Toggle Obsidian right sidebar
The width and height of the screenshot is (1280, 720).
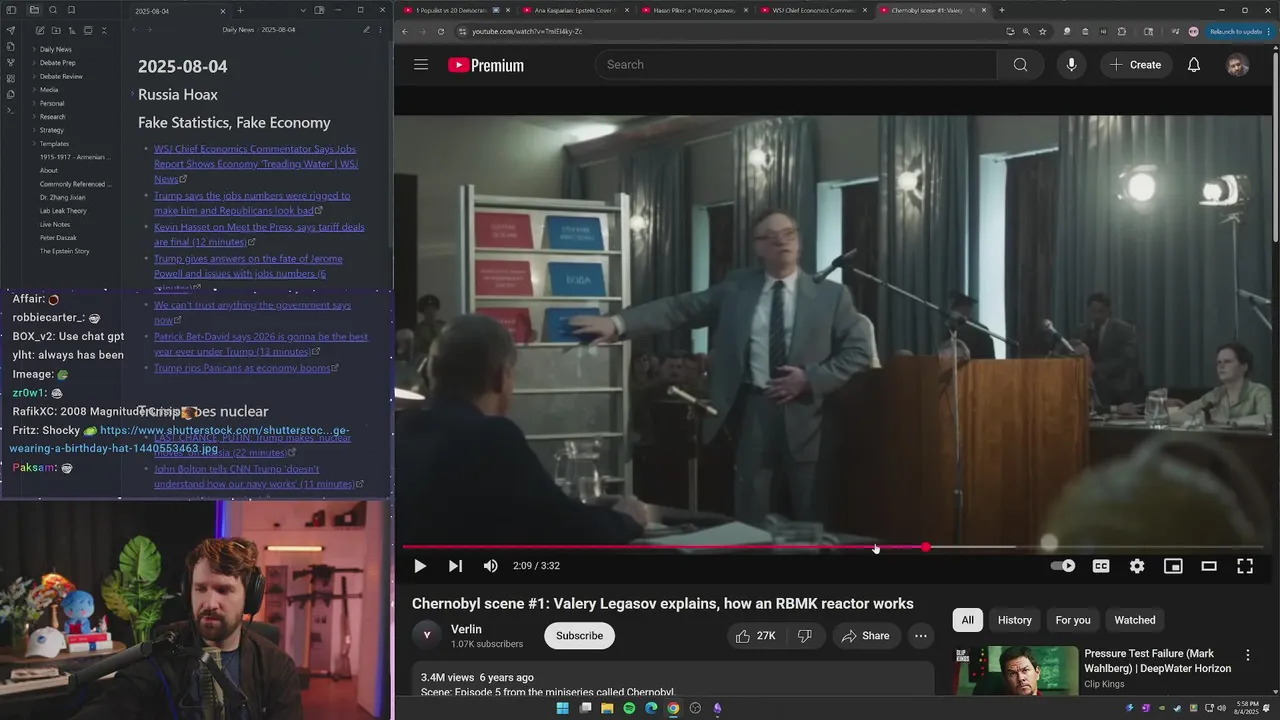pyautogui.click(x=319, y=10)
